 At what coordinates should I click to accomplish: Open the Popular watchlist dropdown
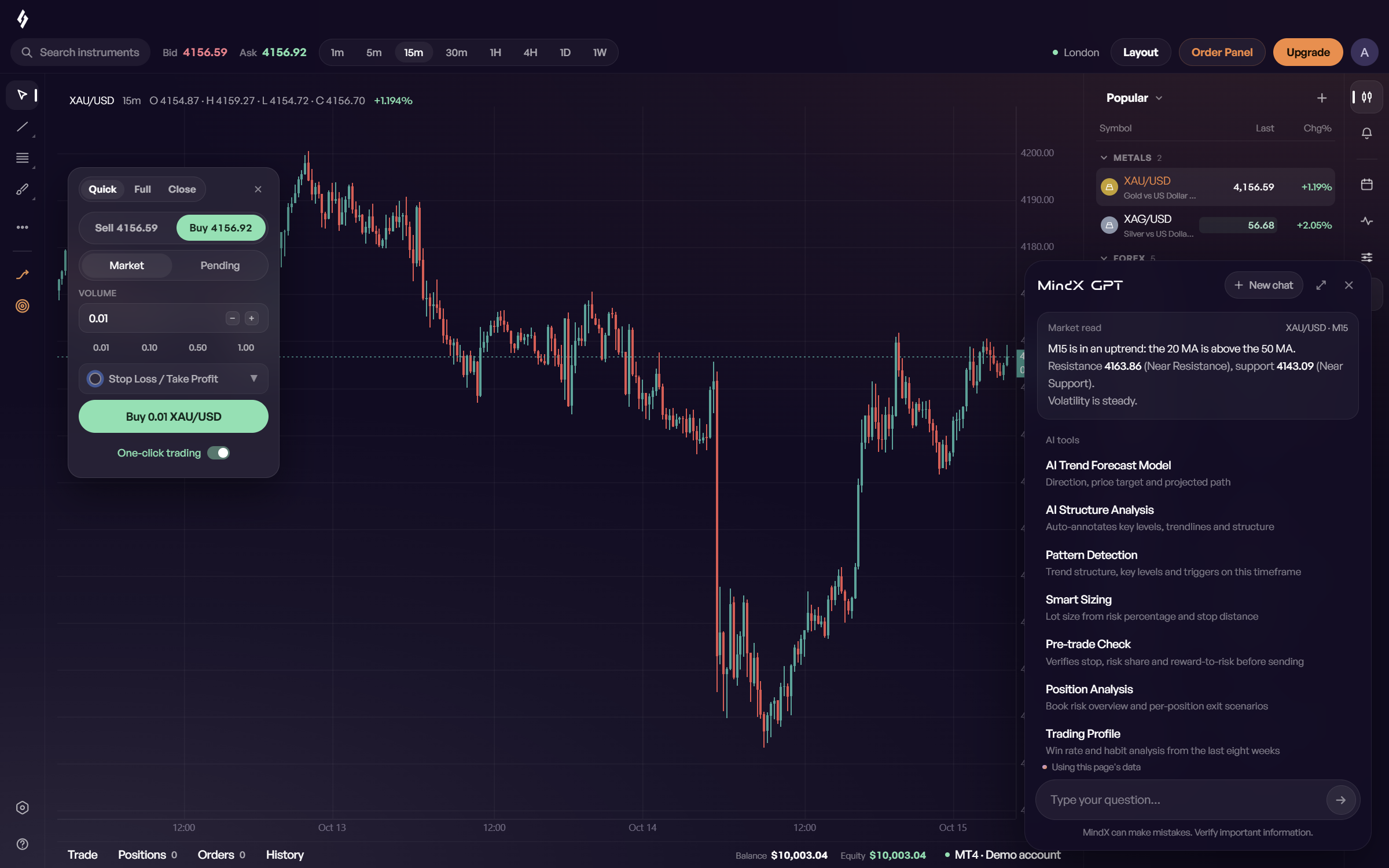coord(1134,98)
